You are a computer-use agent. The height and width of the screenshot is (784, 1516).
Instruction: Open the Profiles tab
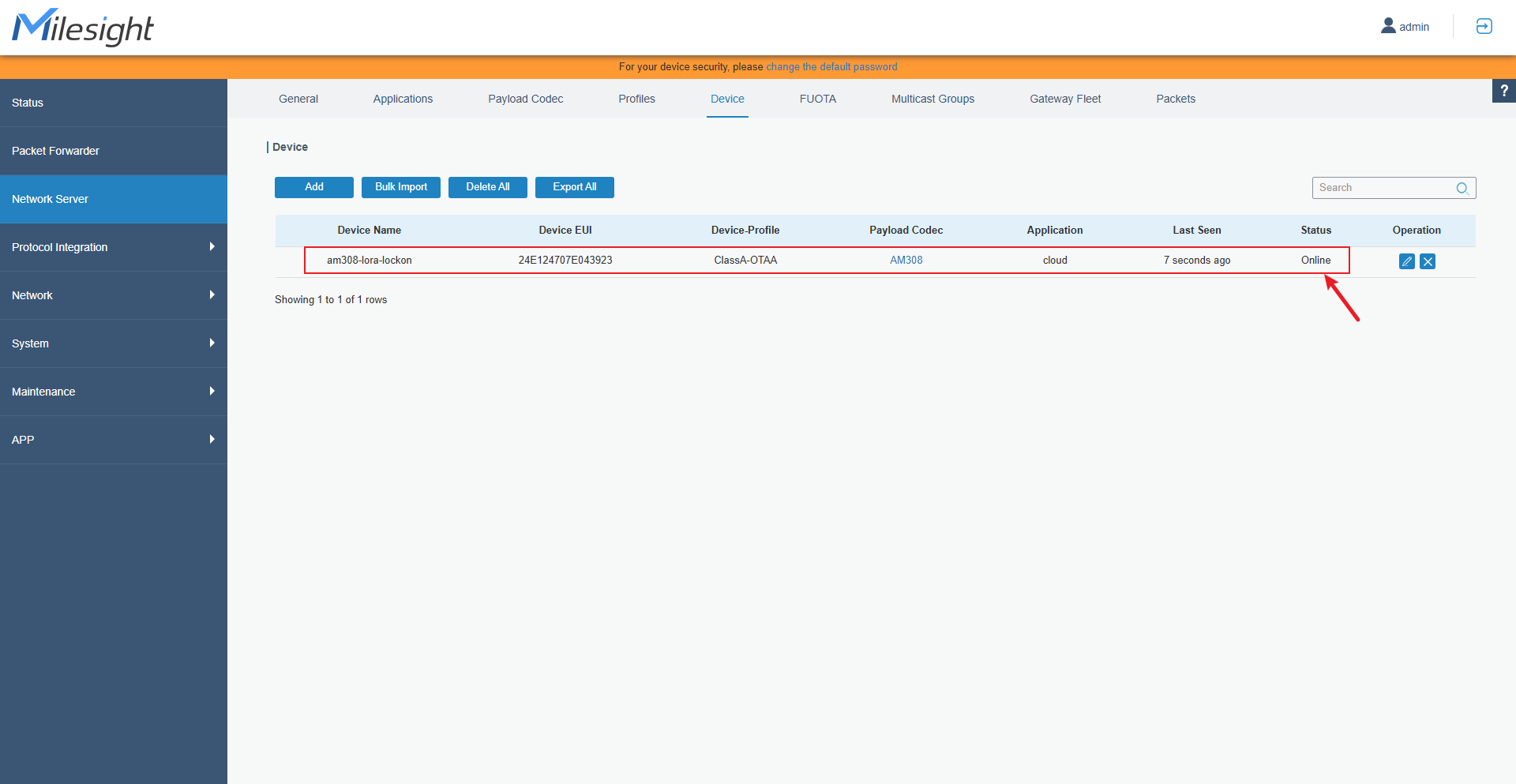637,99
